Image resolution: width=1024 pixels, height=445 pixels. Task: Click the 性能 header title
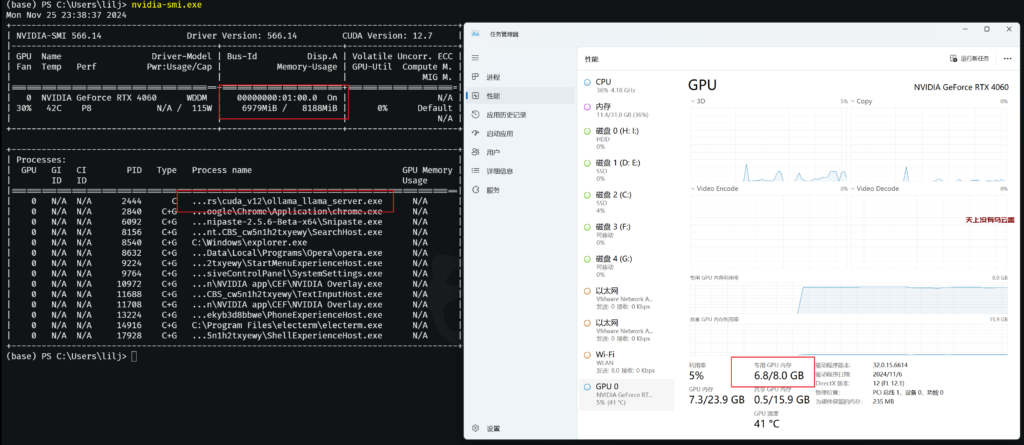point(591,59)
